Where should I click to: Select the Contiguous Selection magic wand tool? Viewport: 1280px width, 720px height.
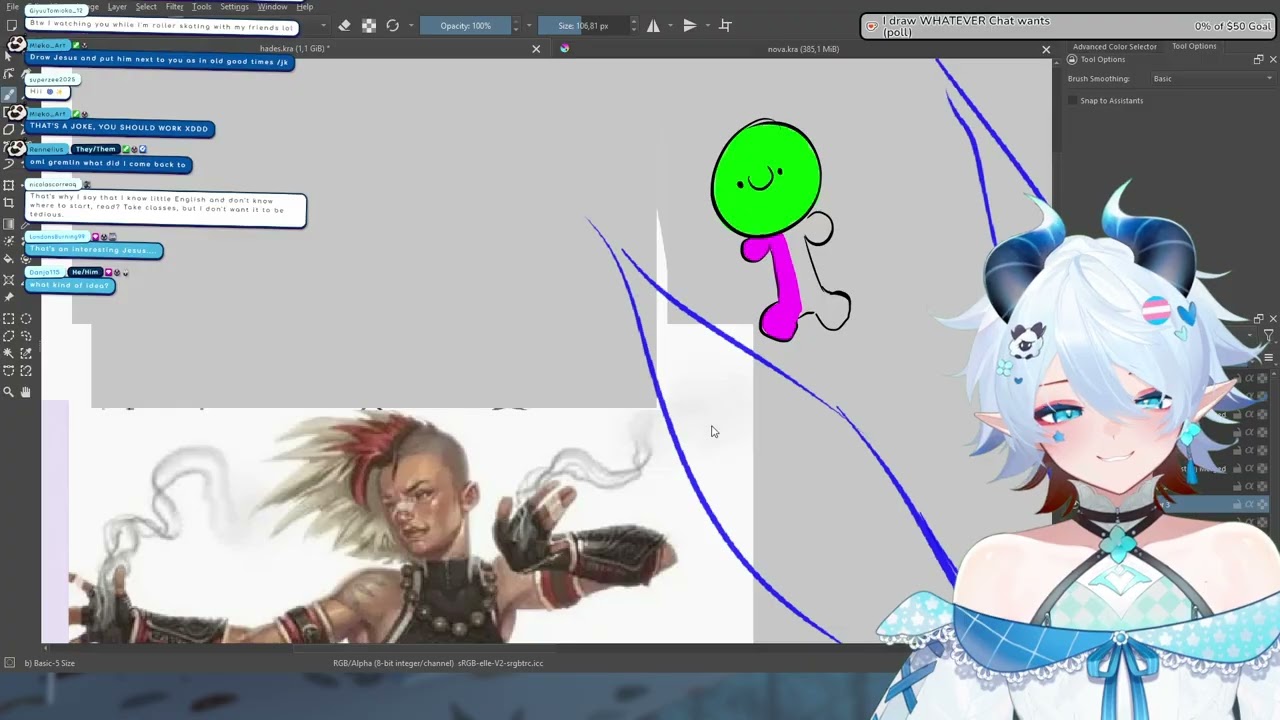point(9,353)
